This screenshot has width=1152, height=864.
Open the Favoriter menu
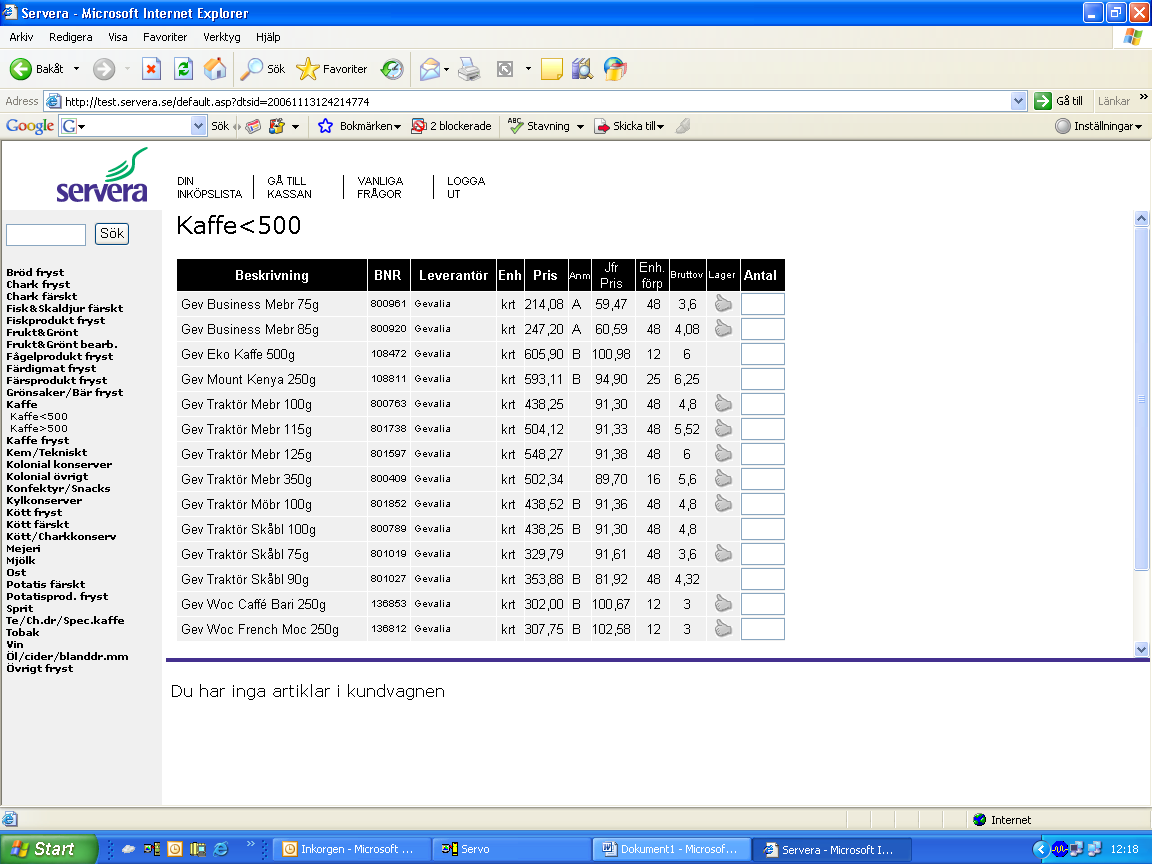coord(165,37)
